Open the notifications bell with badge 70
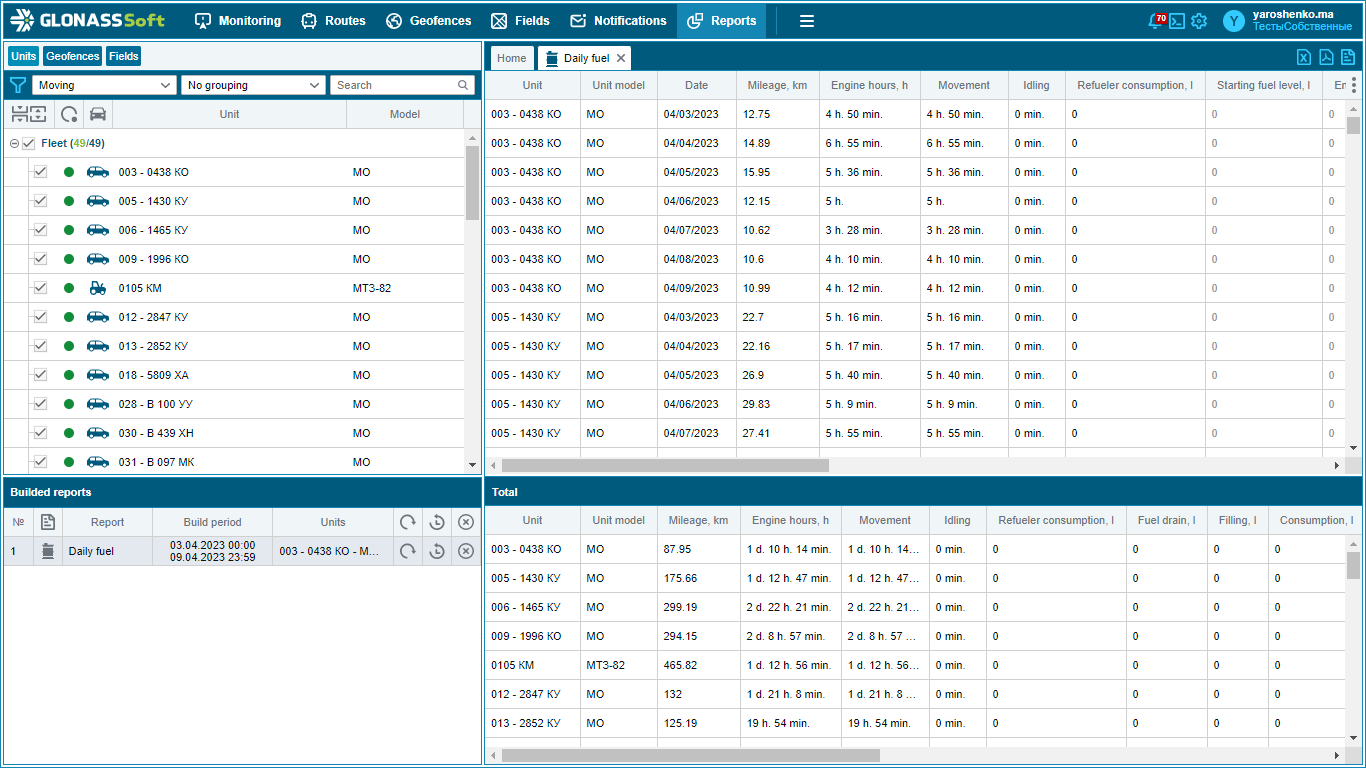 click(1157, 20)
